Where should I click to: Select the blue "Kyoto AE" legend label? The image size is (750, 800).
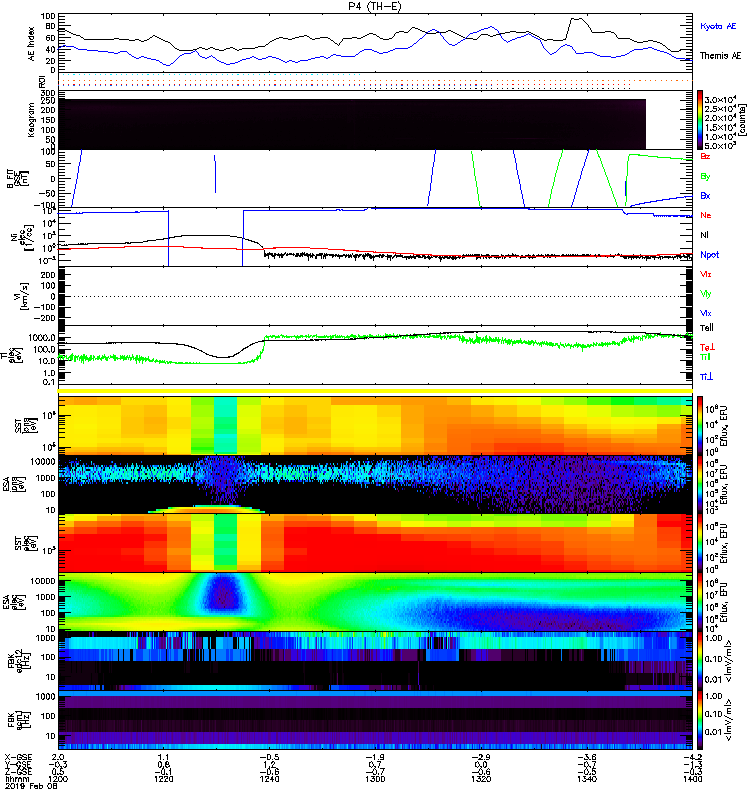tap(718, 26)
